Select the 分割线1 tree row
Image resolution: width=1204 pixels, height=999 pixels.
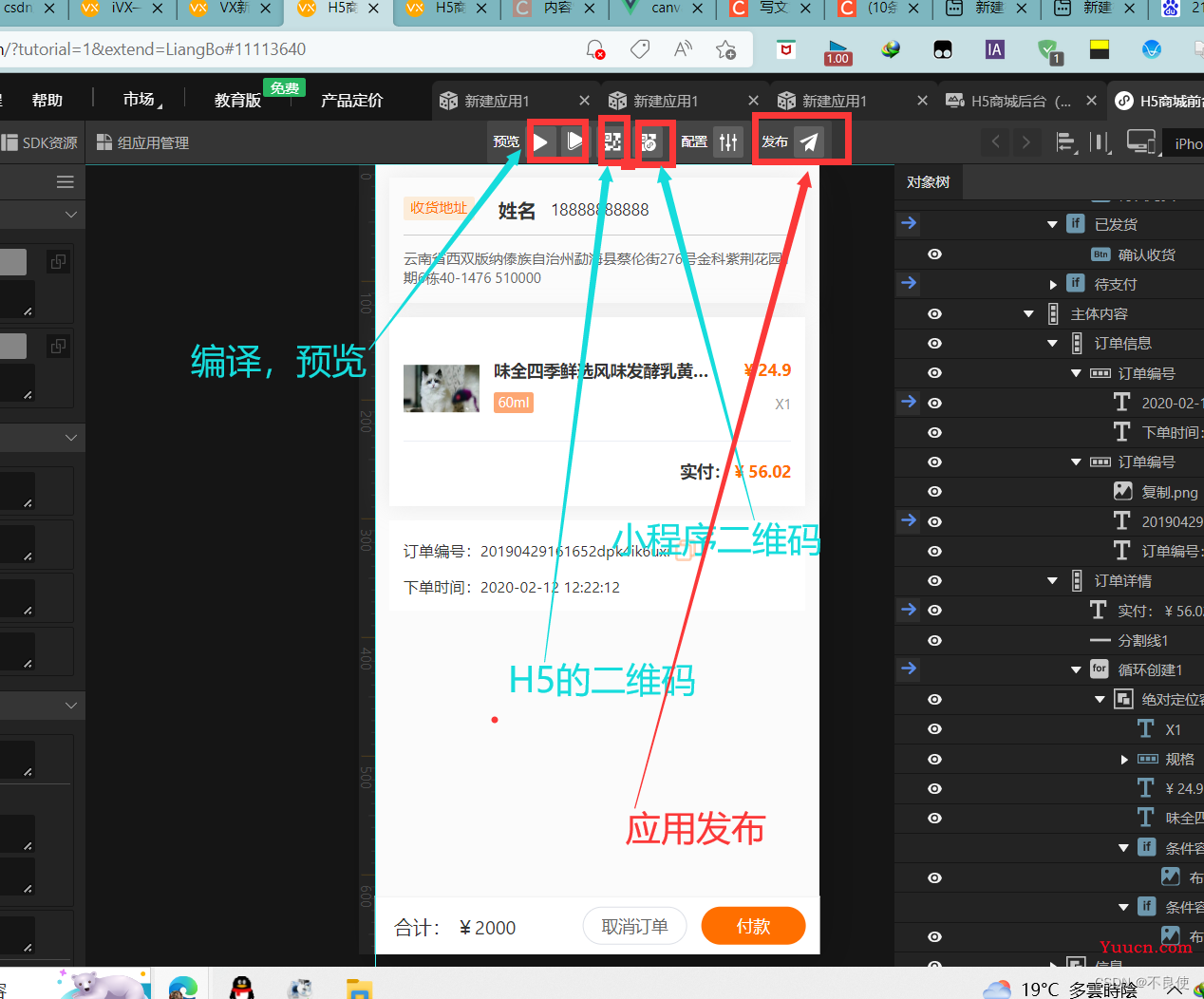pyautogui.click(x=1049, y=640)
